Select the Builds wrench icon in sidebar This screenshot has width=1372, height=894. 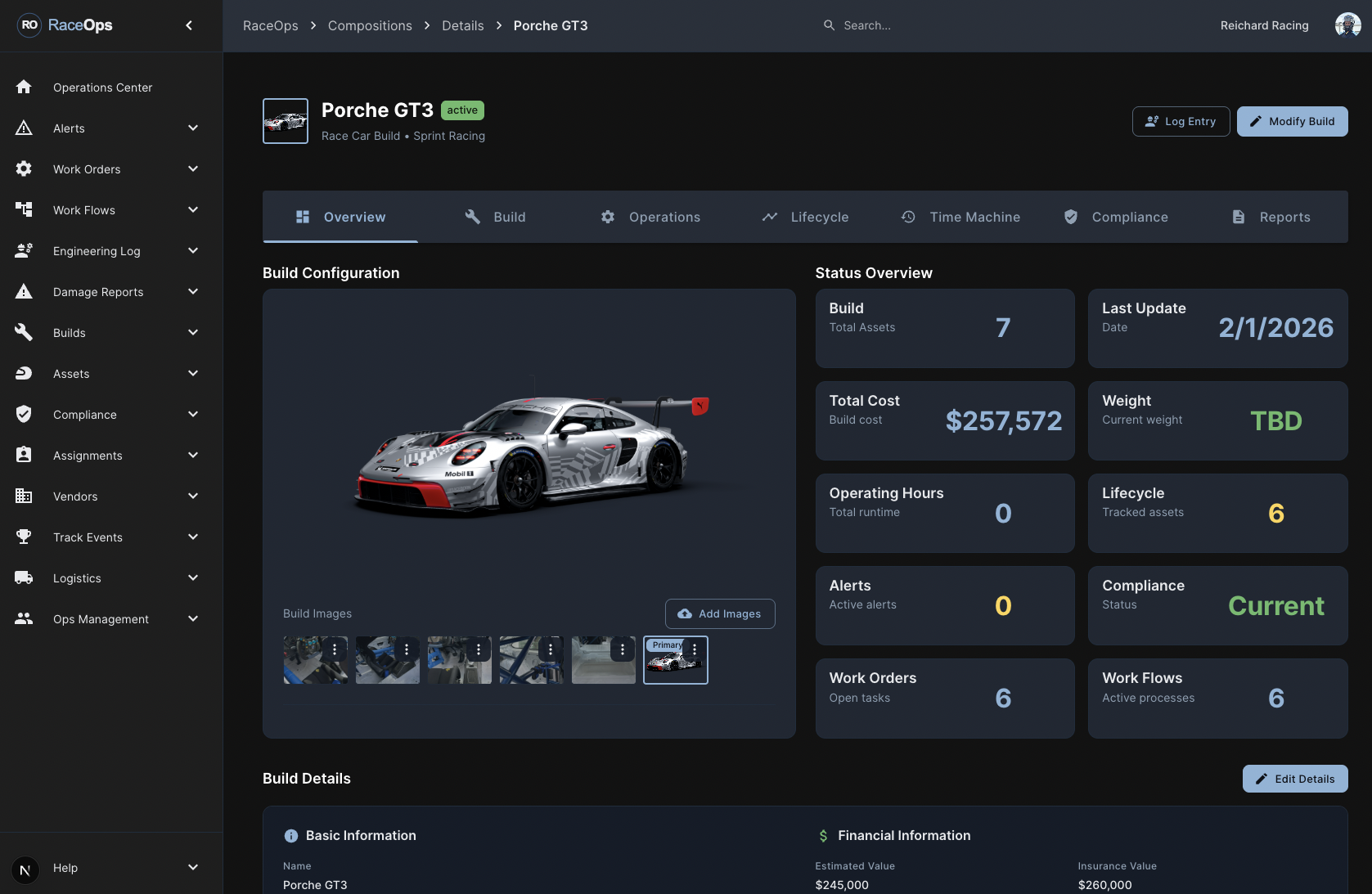point(24,332)
